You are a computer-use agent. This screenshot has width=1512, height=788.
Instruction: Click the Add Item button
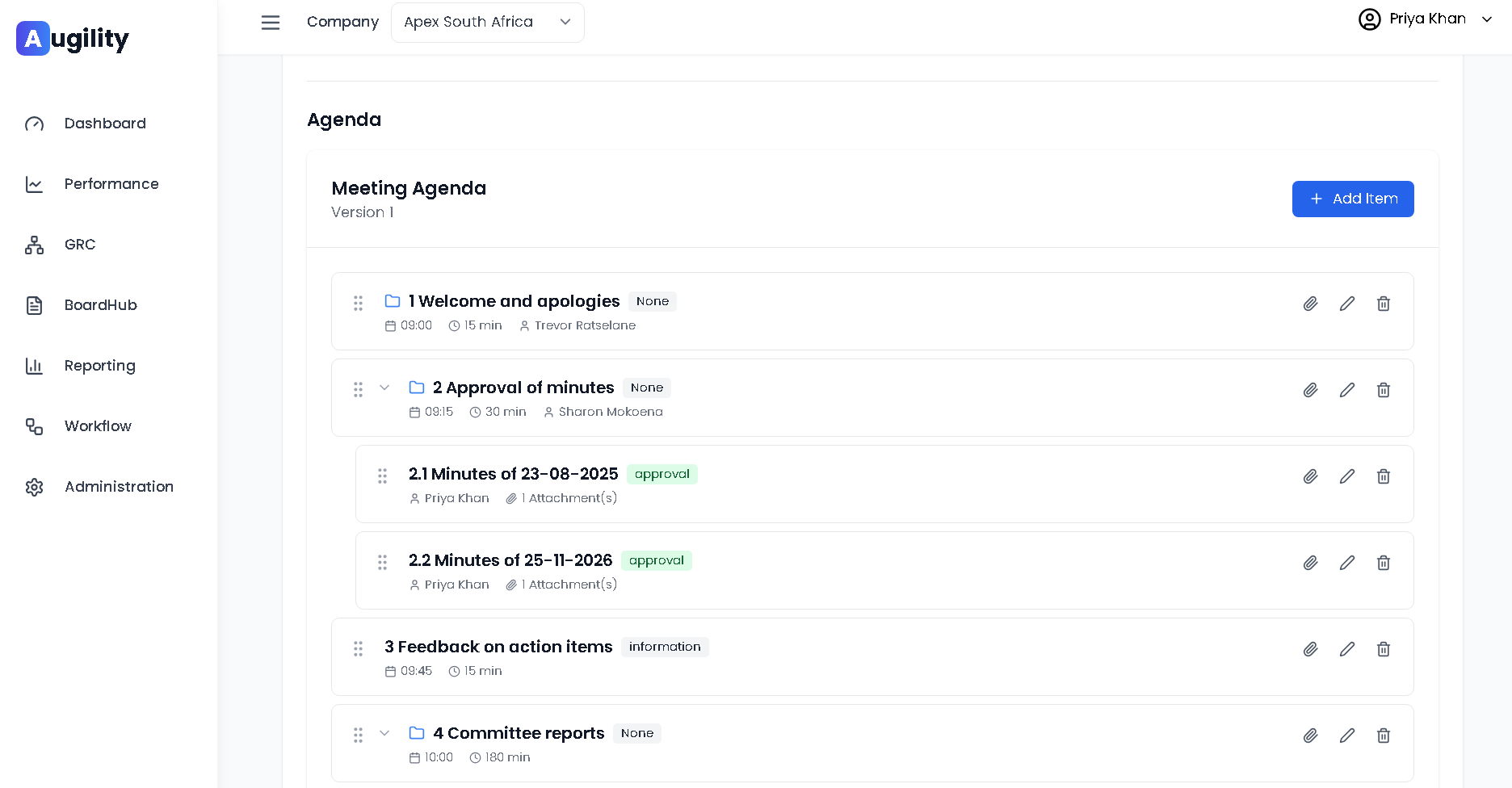pos(1353,199)
